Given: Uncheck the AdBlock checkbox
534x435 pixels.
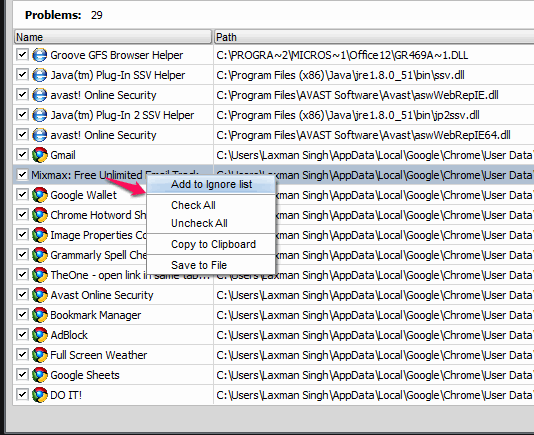Looking at the screenshot, I should (22, 335).
